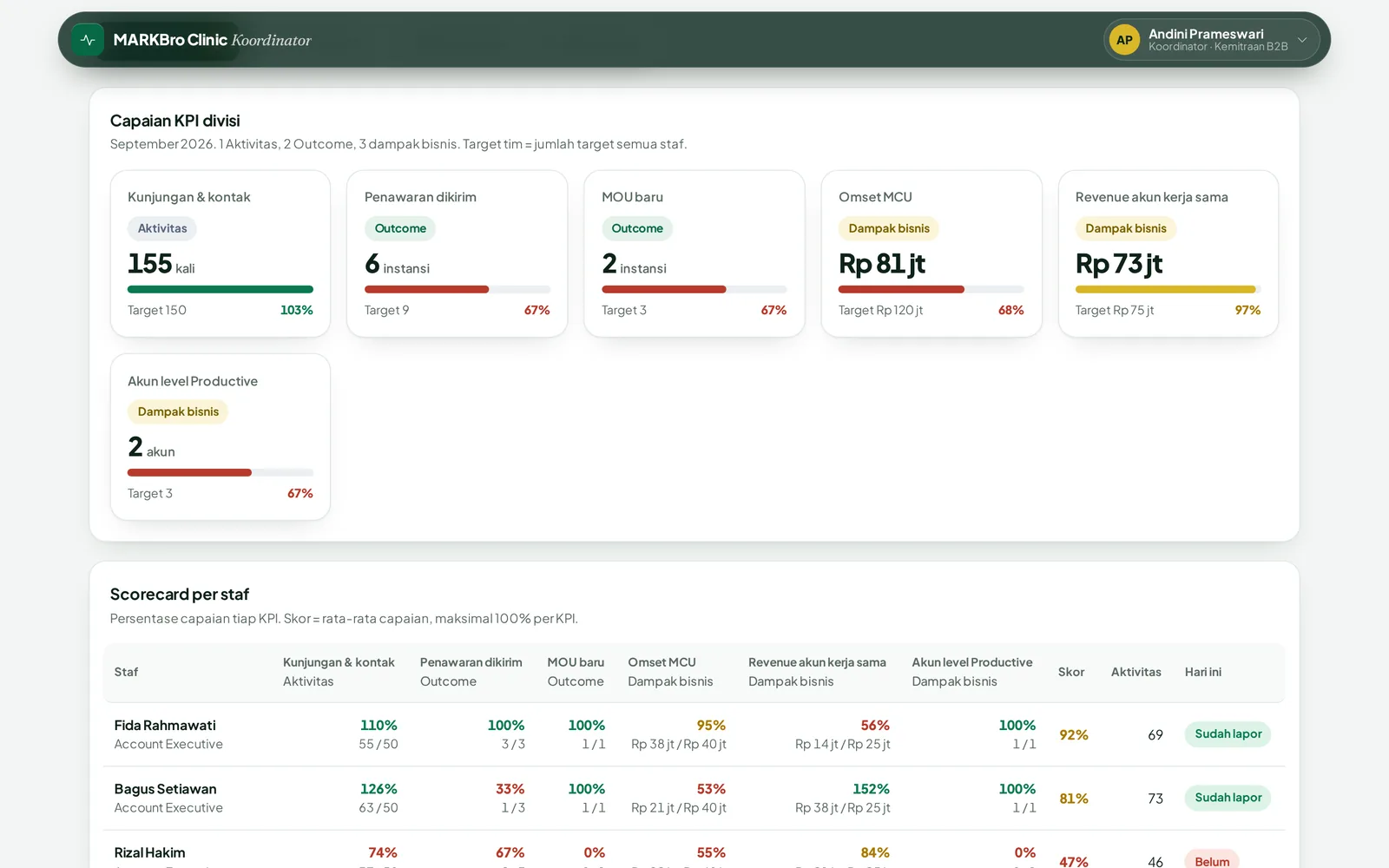Viewport: 1389px width, 868px height.
Task: Open Bagus Setiawan staff row name
Action: pyautogui.click(x=165, y=789)
